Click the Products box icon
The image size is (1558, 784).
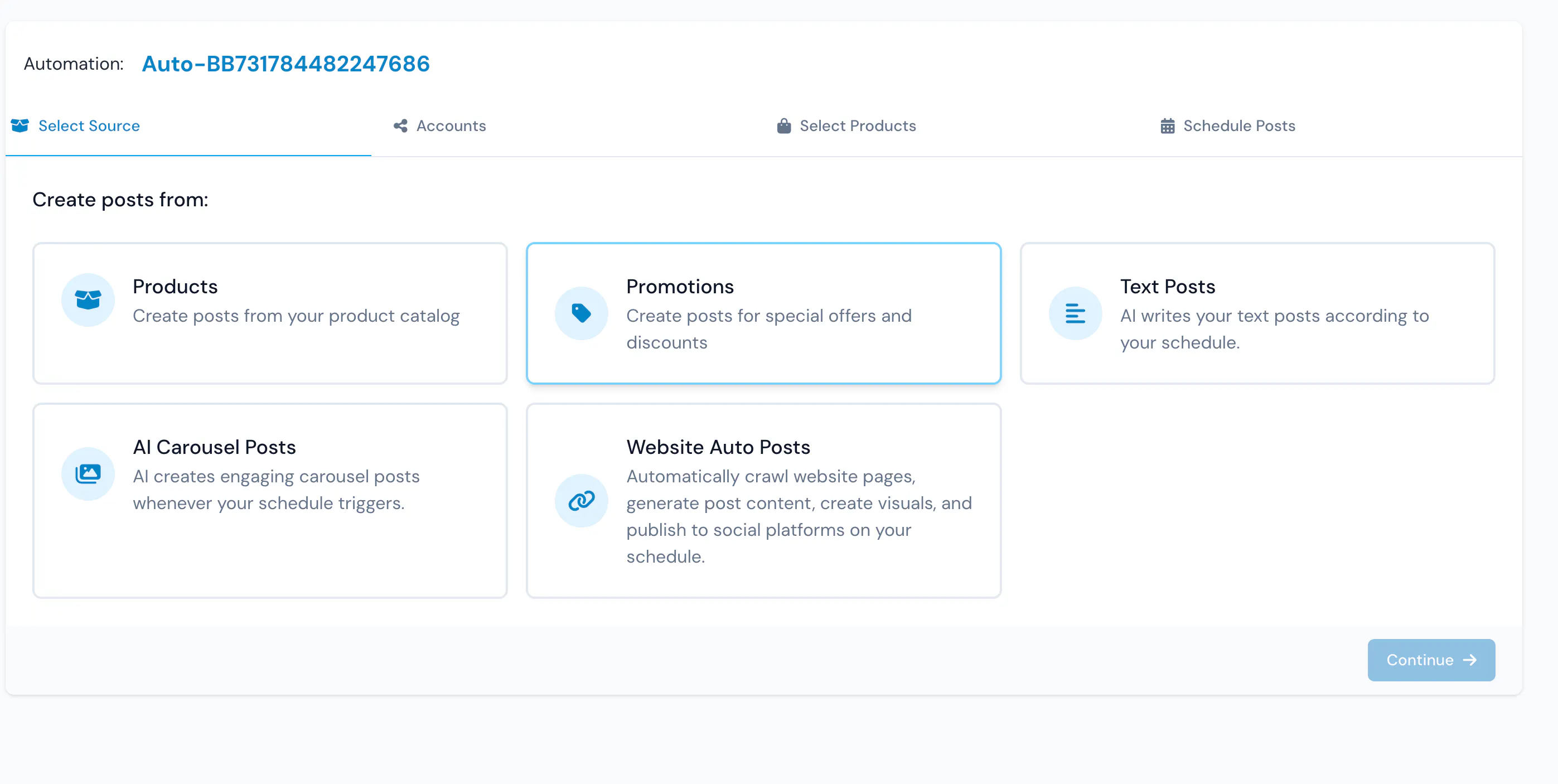88,299
